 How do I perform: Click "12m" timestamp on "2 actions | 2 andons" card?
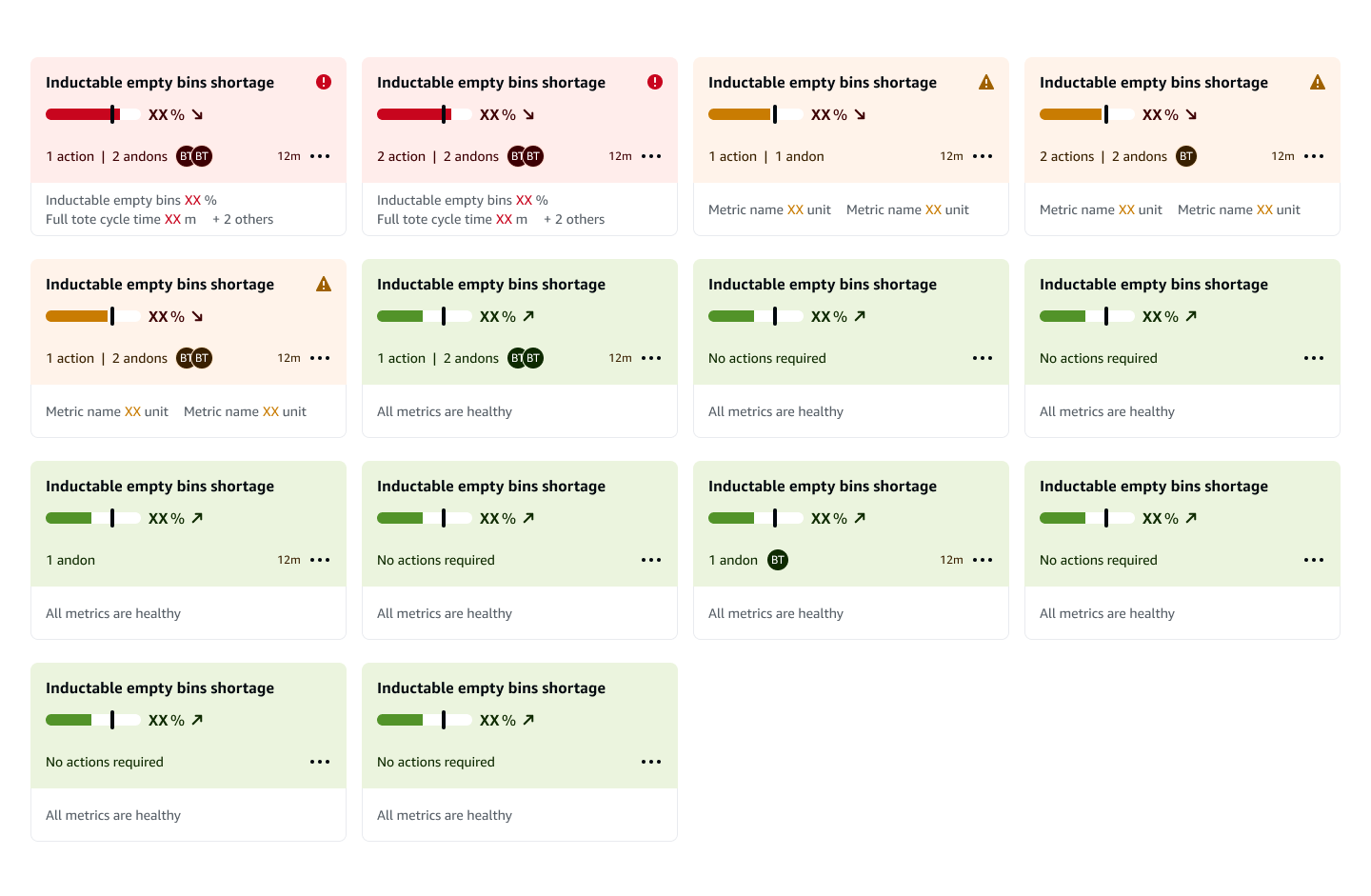[1283, 156]
